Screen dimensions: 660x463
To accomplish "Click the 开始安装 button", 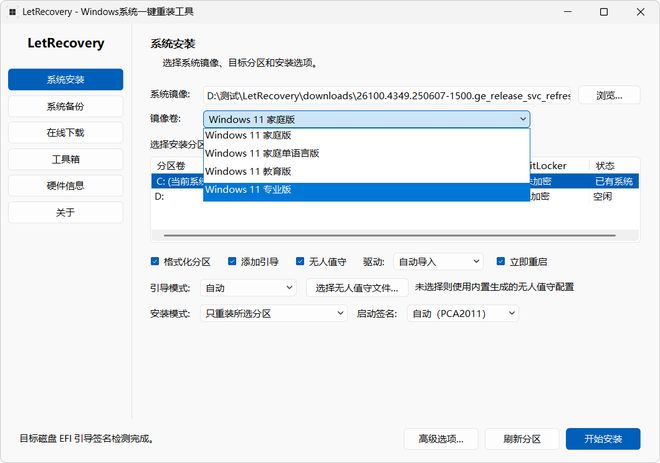I will (x=603, y=439).
